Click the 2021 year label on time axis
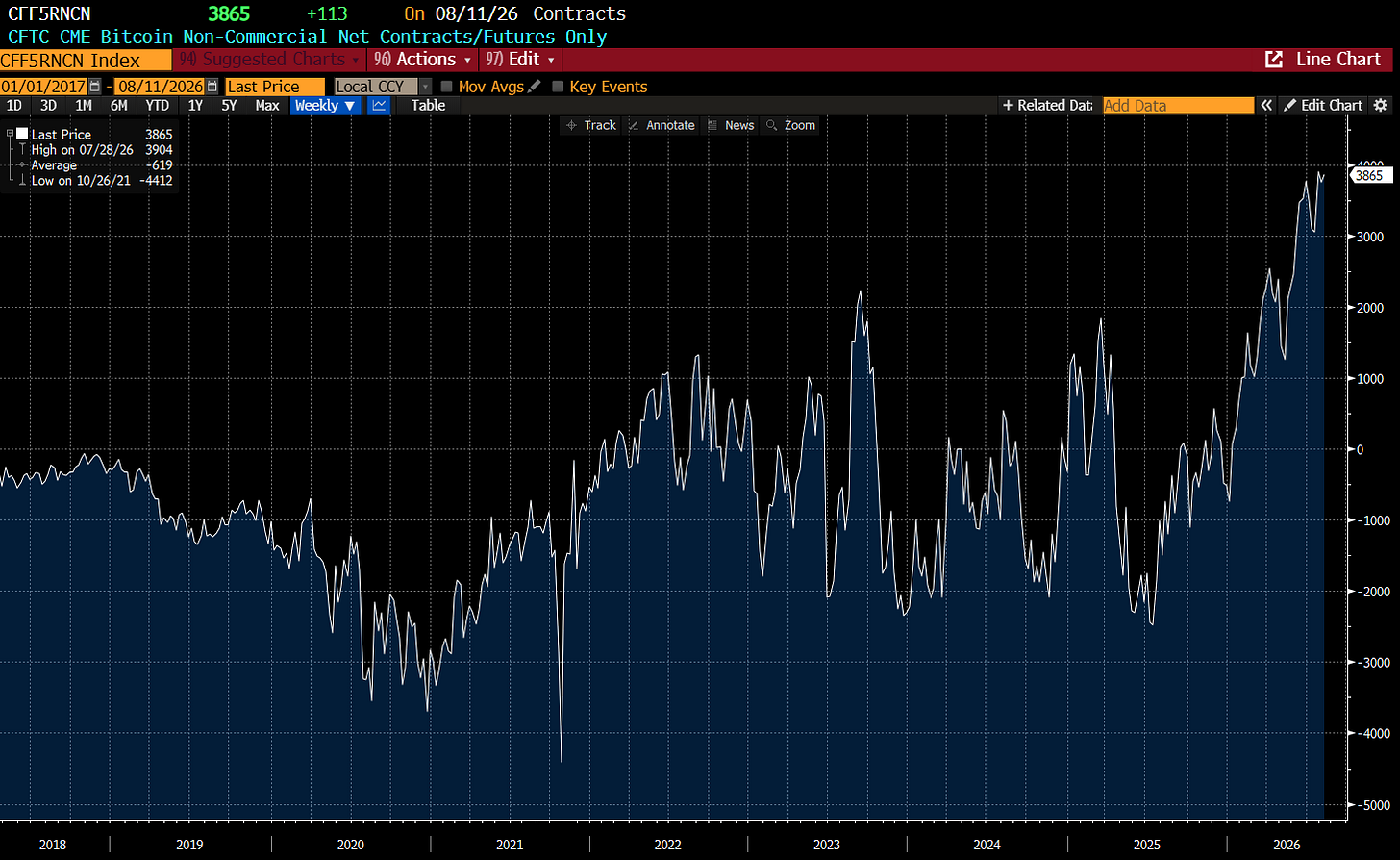 pyautogui.click(x=510, y=845)
